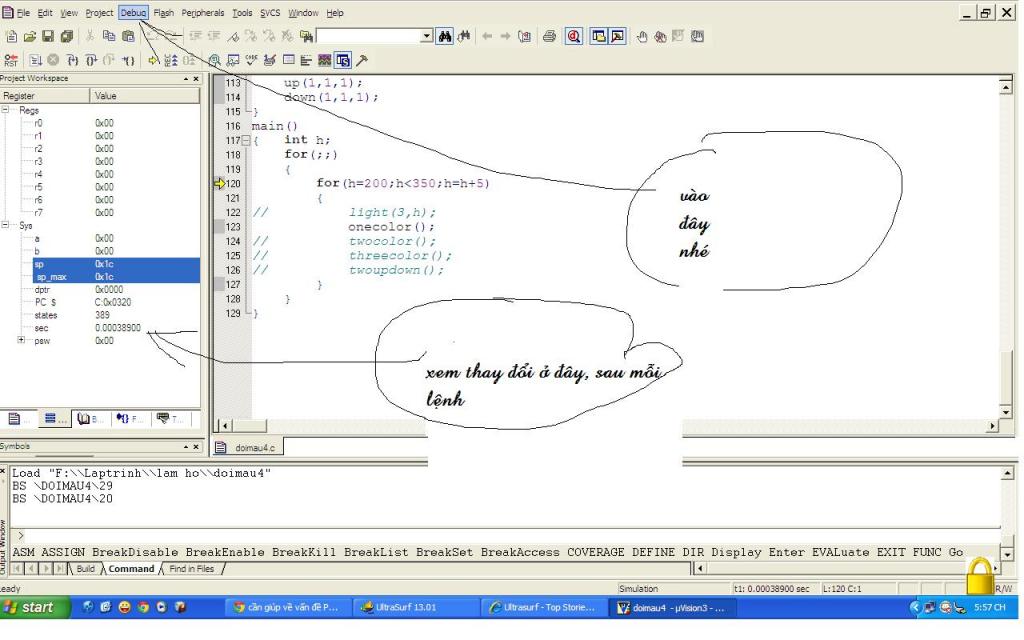Viewport: 1024px width, 640px height.
Task: Expand the psw register node
Action: tap(21, 341)
